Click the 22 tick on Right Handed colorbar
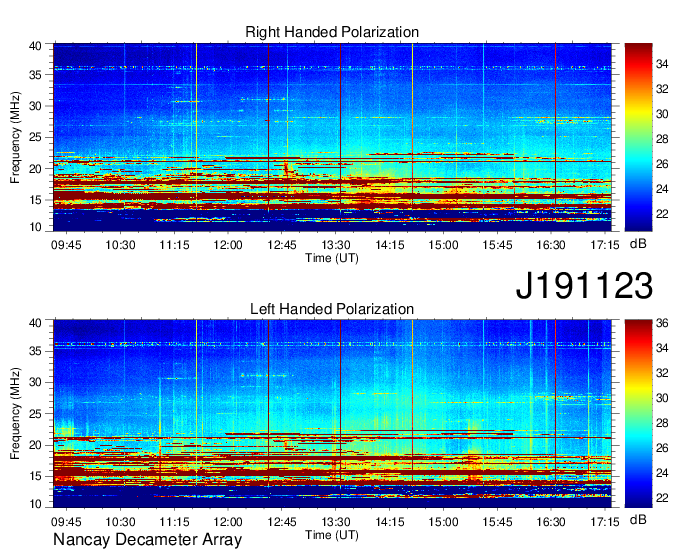Viewport: 680px width, 552px height. pos(662,214)
